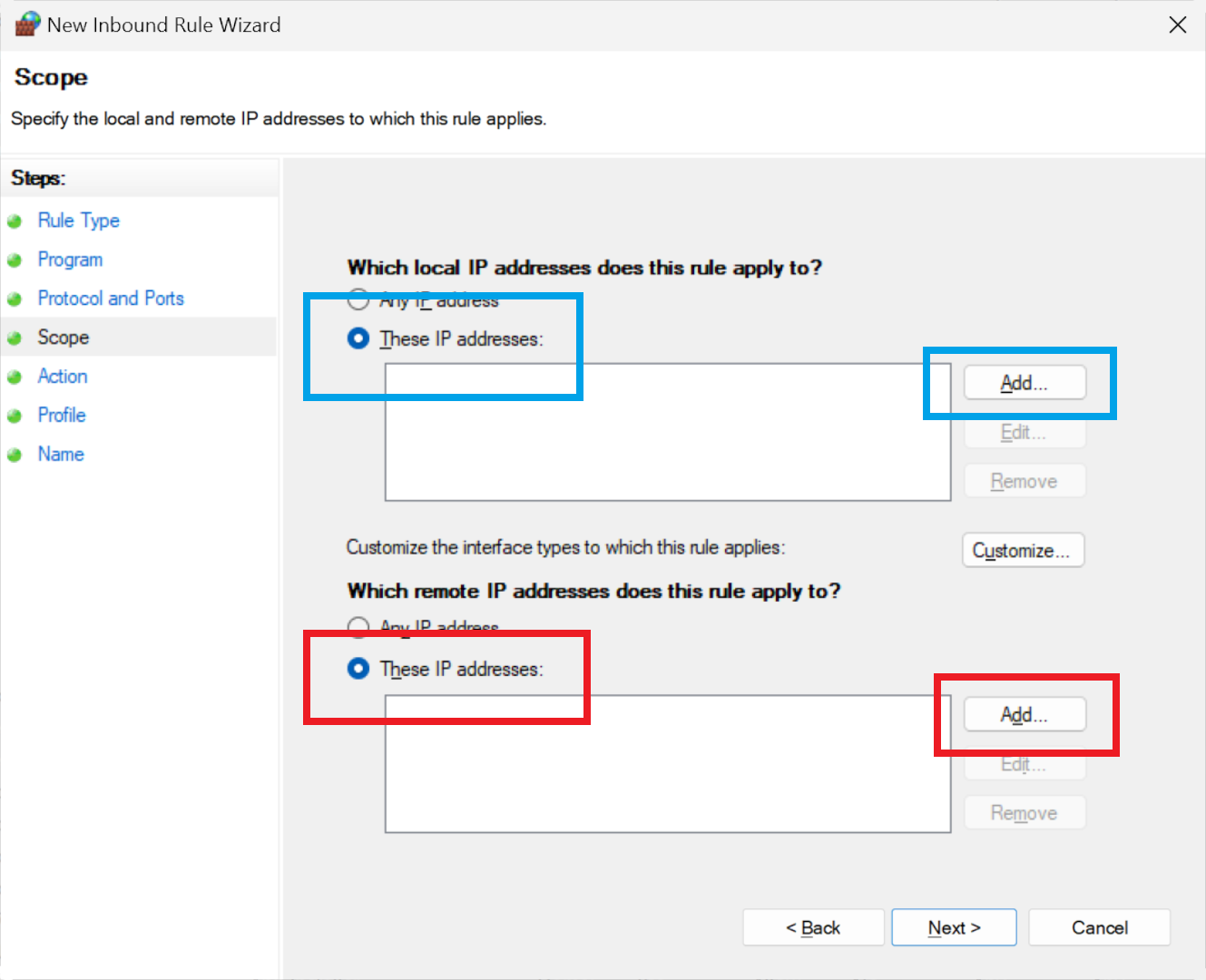Add a remote IP address
This screenshot has height=980, width=1206.
(1024, 715)
